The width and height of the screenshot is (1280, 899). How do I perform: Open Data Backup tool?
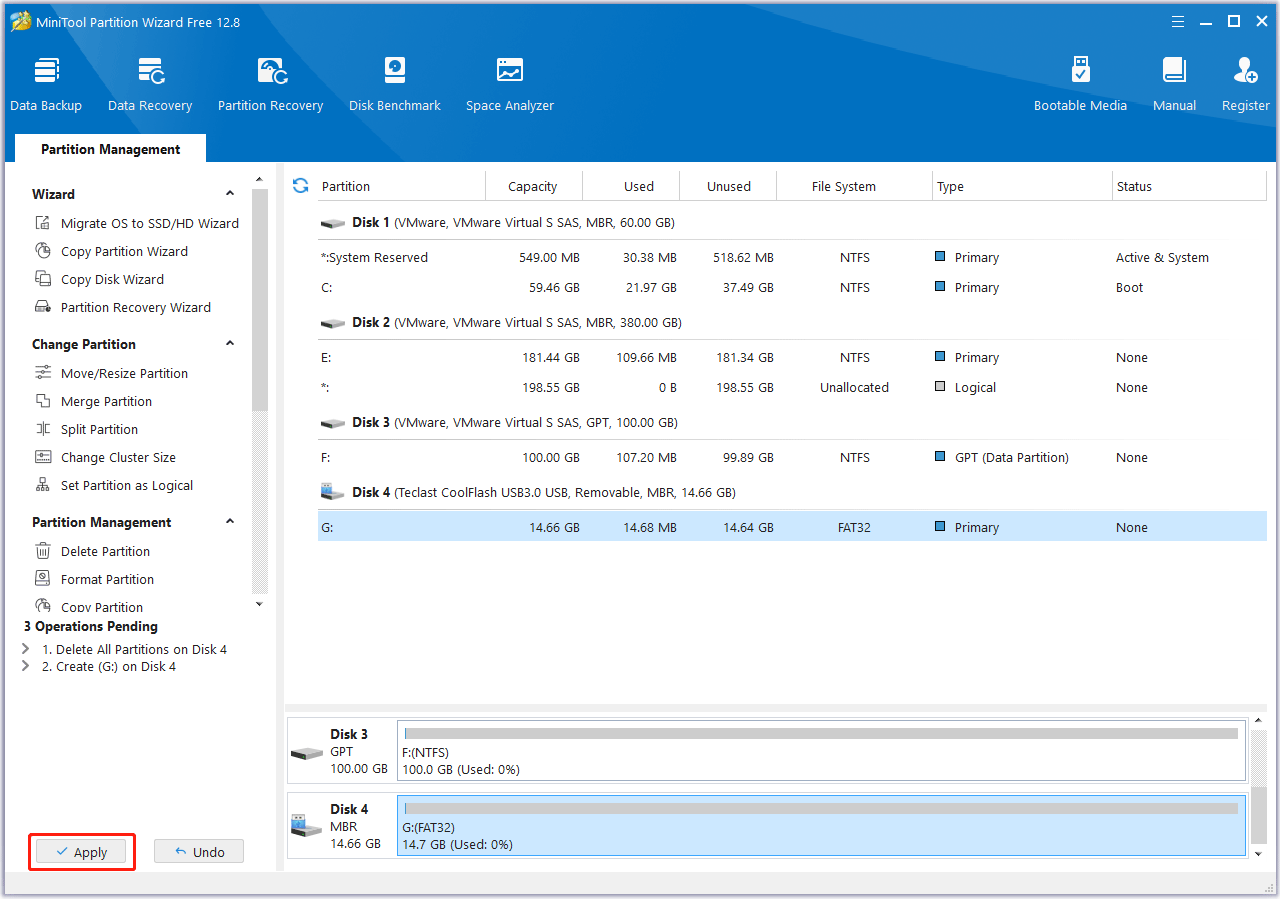click(46, 84)
